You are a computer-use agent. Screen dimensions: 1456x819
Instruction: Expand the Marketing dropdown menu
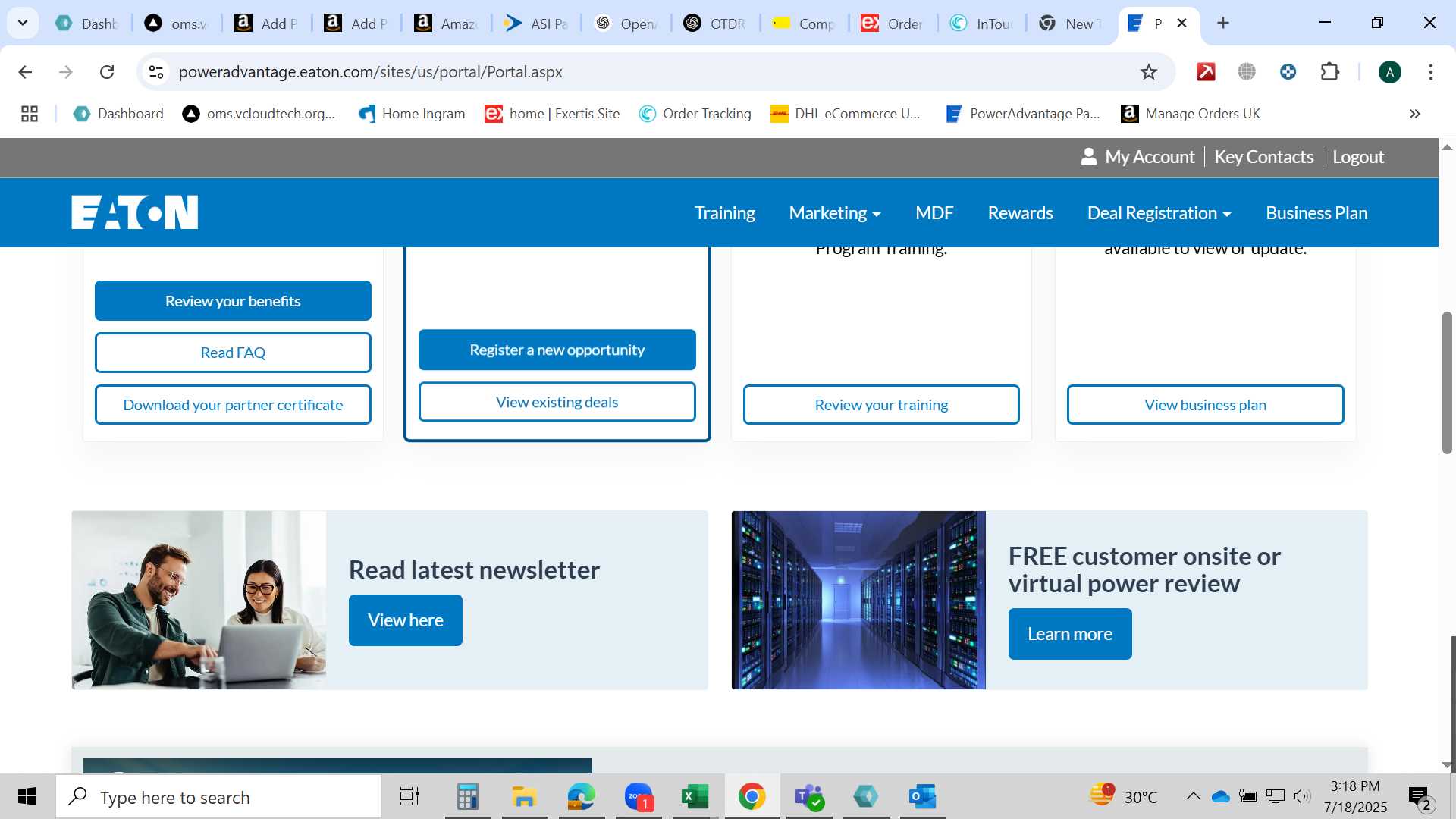(x=835, y=213)
